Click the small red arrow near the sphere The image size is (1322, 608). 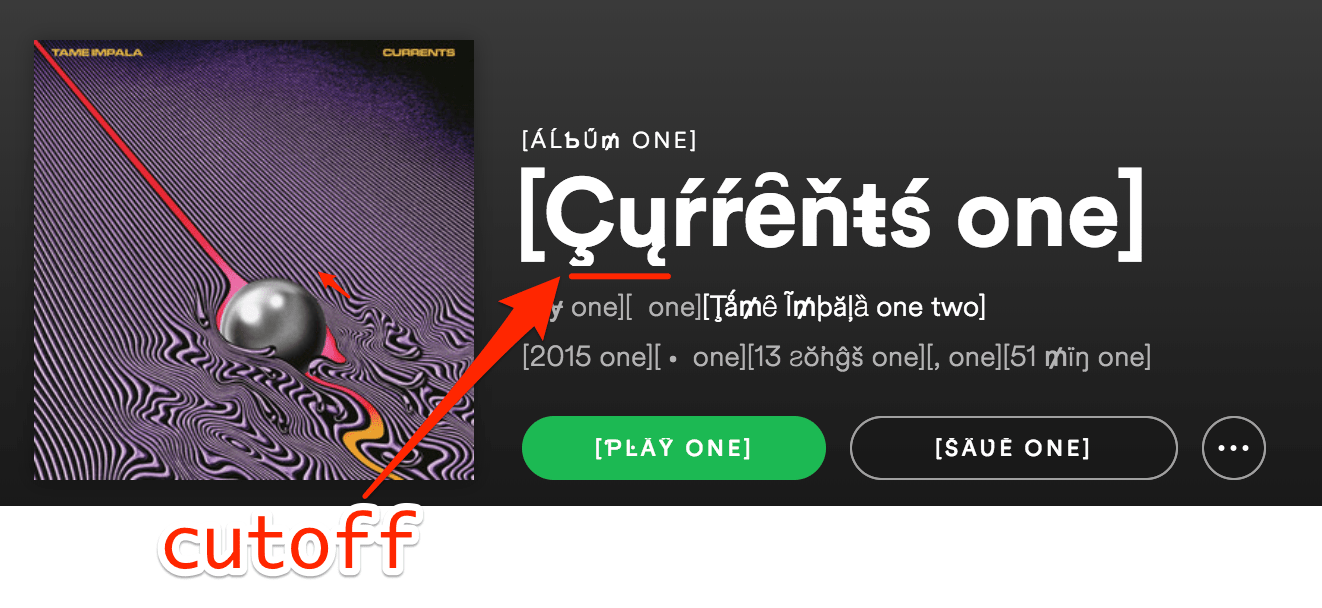[334, 283]
